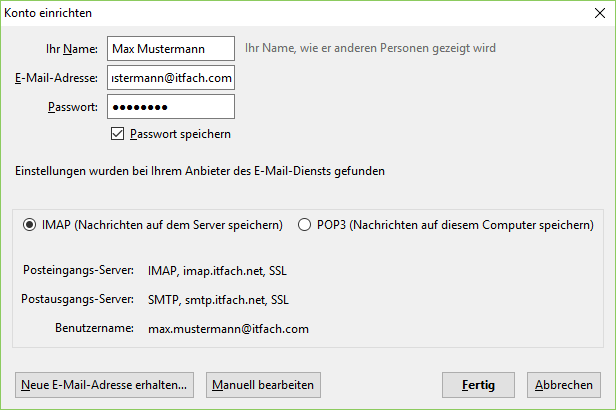The height and width of the screenshot is (410, 616).
Task: Cancel with the Abbrechen button
Action: coord(564,384)
